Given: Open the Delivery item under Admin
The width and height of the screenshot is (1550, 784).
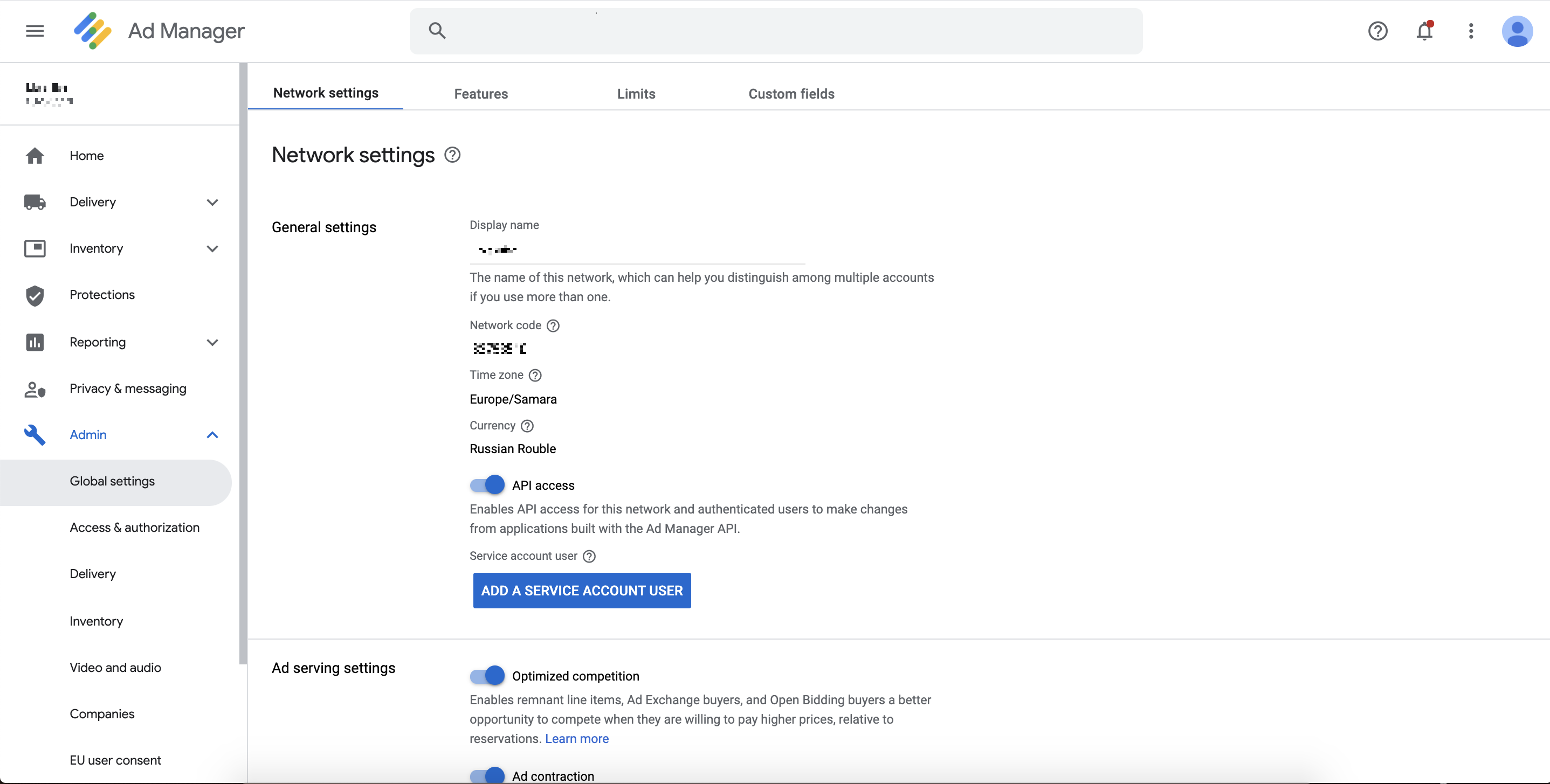Looking at the screenshot, I should pos(93,574).
